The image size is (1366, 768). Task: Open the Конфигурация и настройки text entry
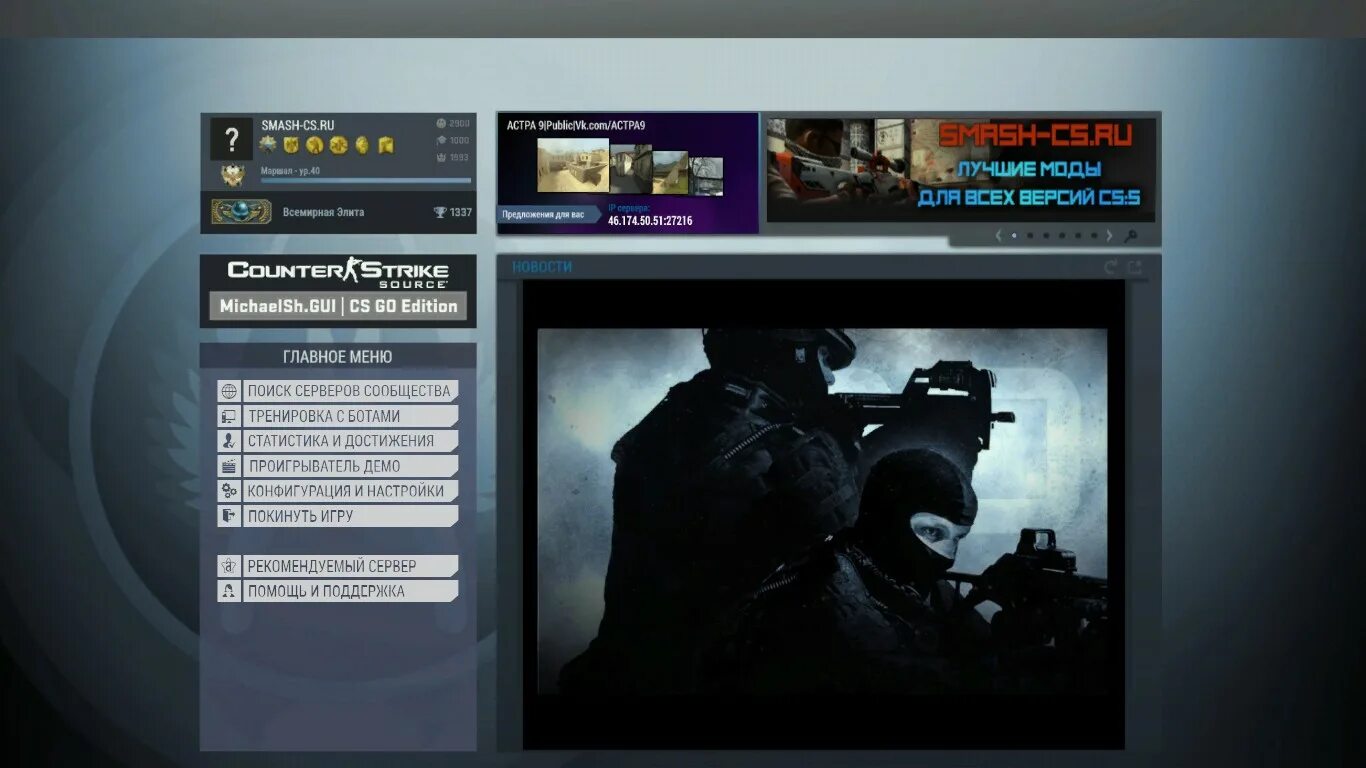pyautogui.click(x=351, y=491)
